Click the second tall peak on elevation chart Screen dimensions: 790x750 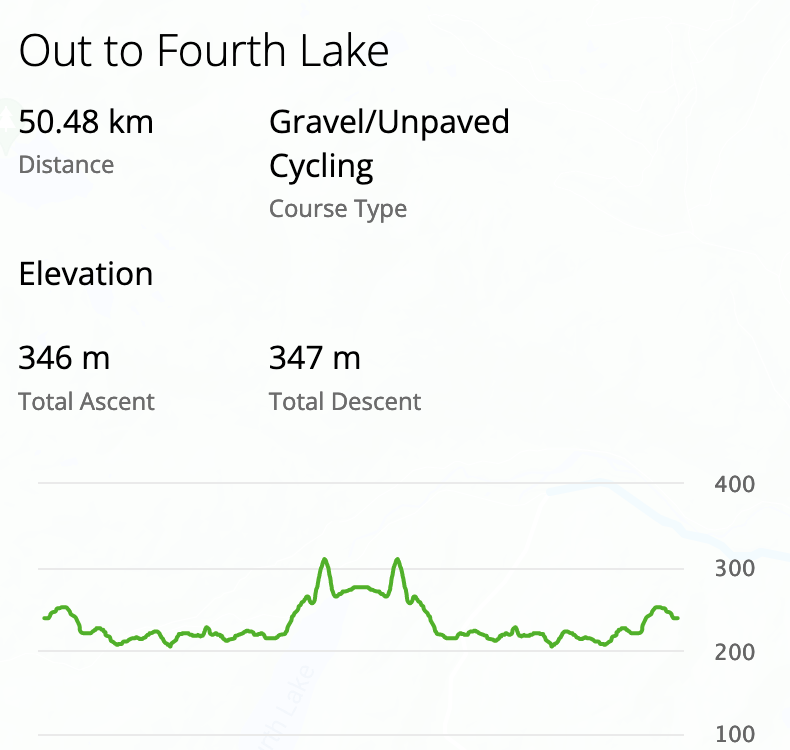398,560
